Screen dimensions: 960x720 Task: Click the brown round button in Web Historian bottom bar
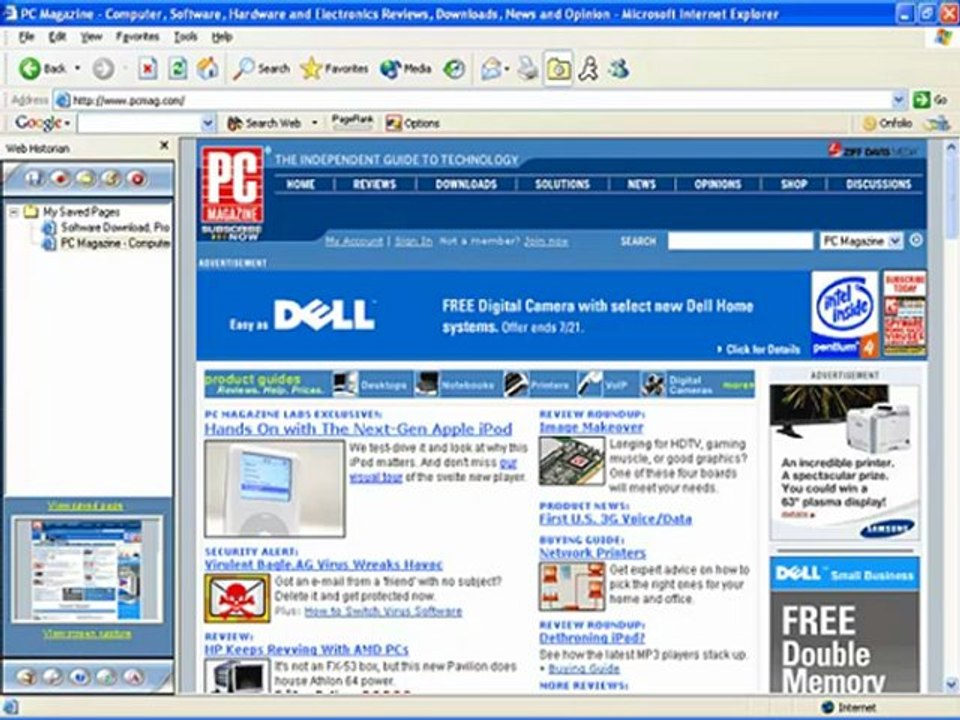click(25, 677)
